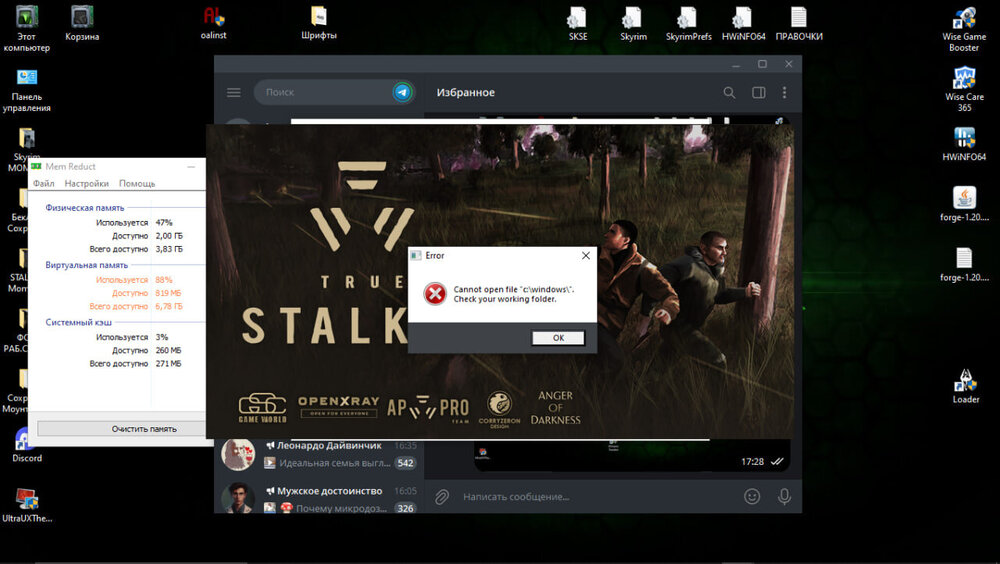Open the Мужское достоинство chat
Image resolution: width=1000 pixels, height=564 pixels.
point(319,498)
